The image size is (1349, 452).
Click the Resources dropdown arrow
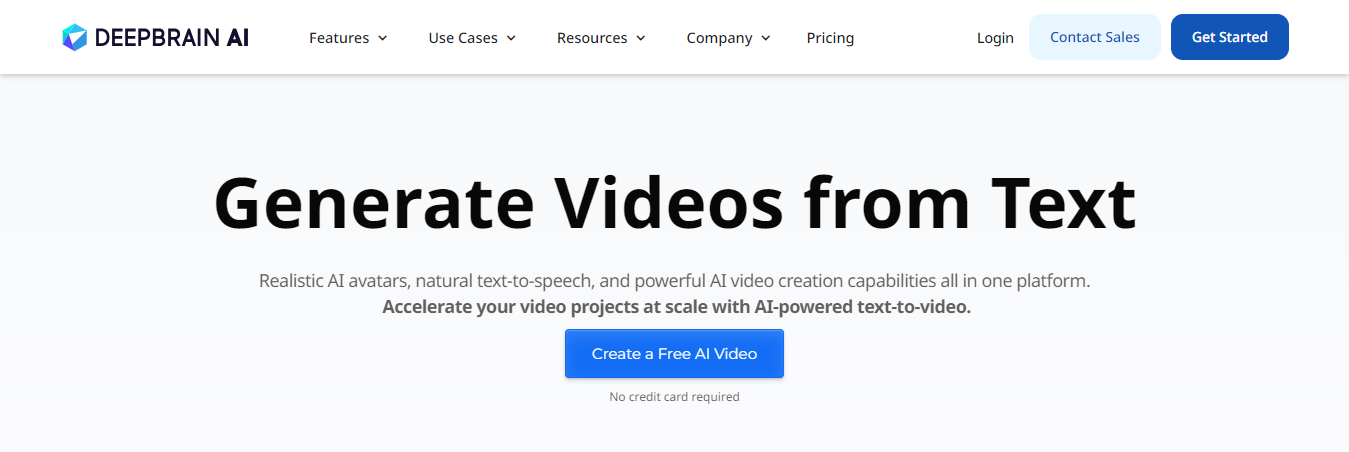[641, 38]
